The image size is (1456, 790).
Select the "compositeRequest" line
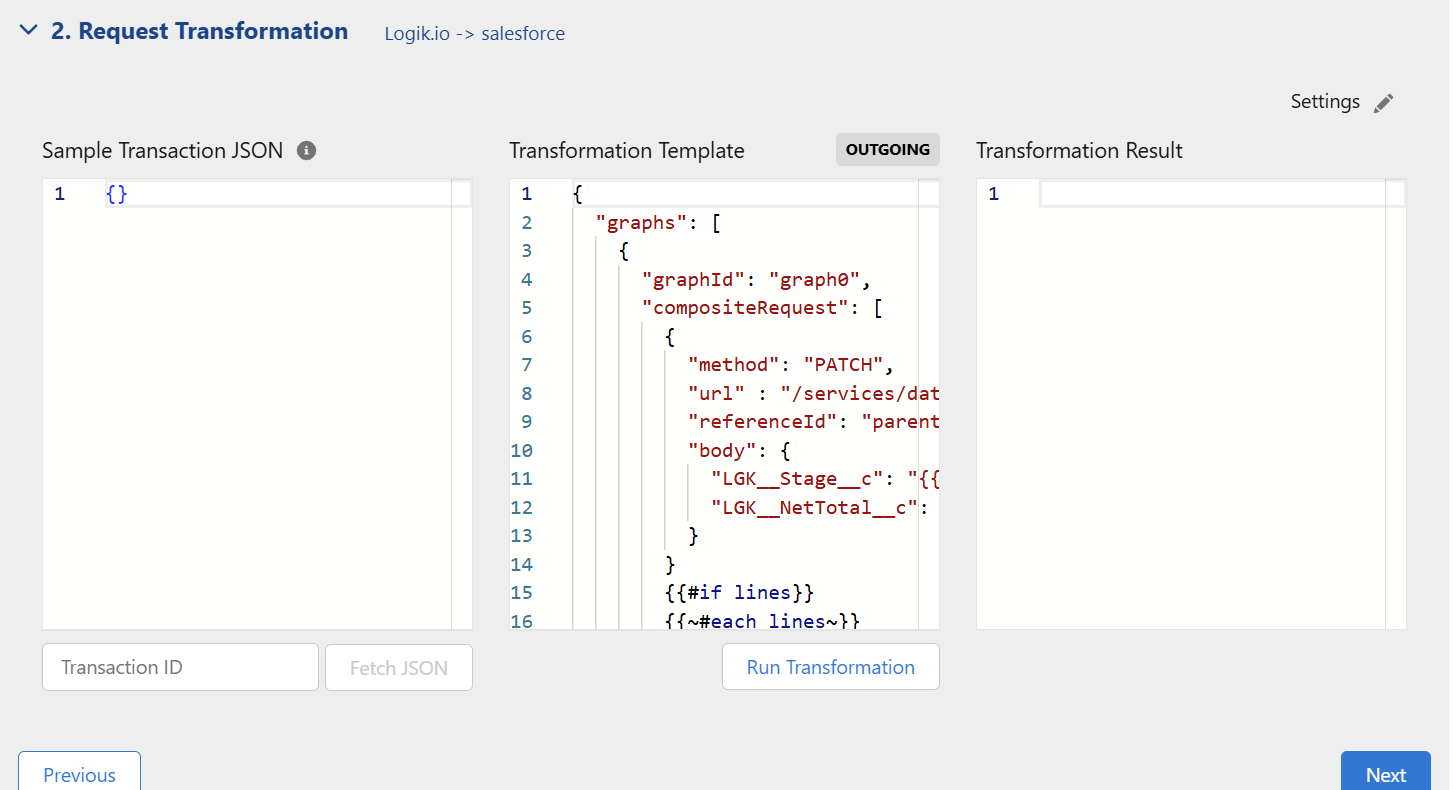pyautogui.click(x=763, y=308)
